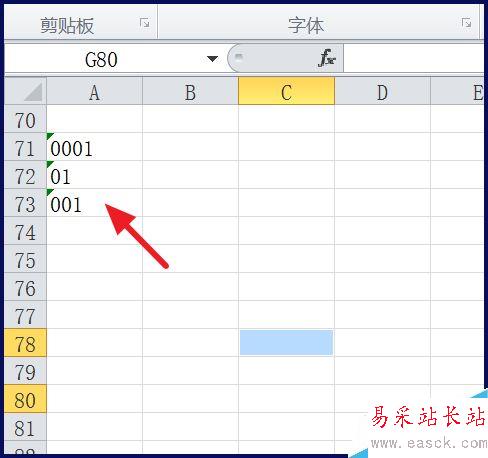Select highlighted row 78 header
This screenshot has height=458, width=488.
(x=25, y=343)
